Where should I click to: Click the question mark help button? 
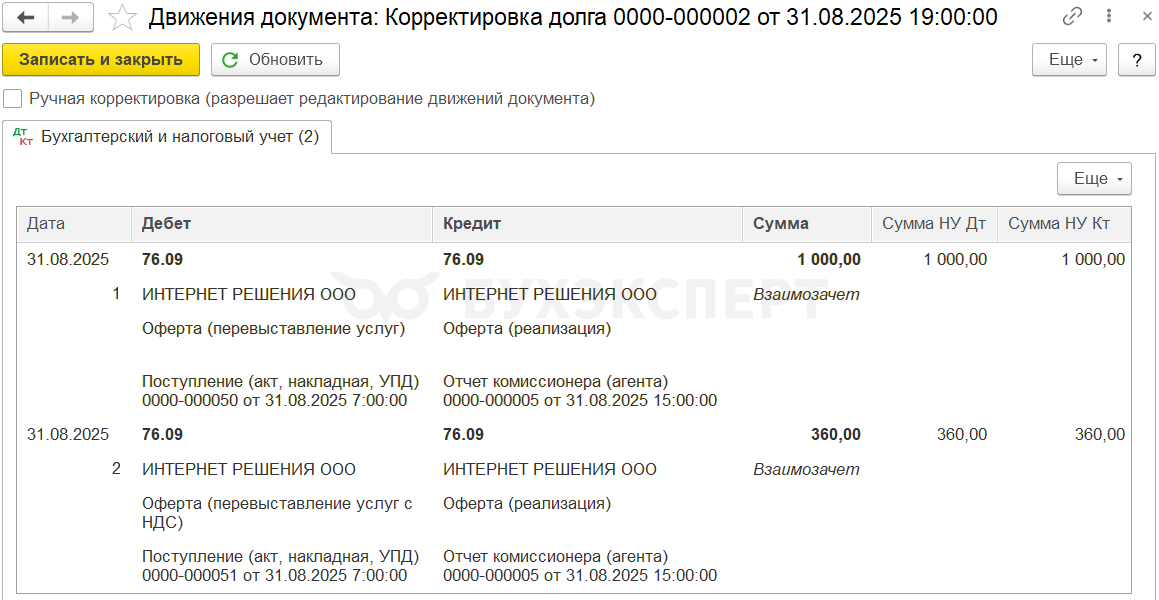[1136, 60]
